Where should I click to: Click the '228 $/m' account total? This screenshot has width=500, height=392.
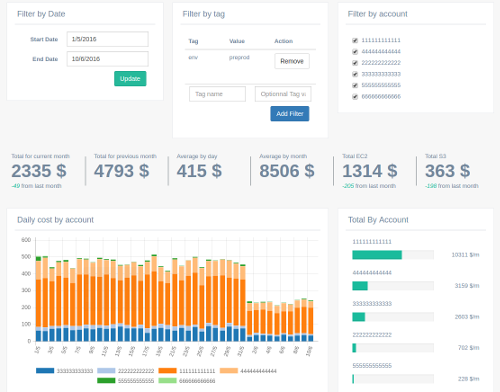pos(468,379)
